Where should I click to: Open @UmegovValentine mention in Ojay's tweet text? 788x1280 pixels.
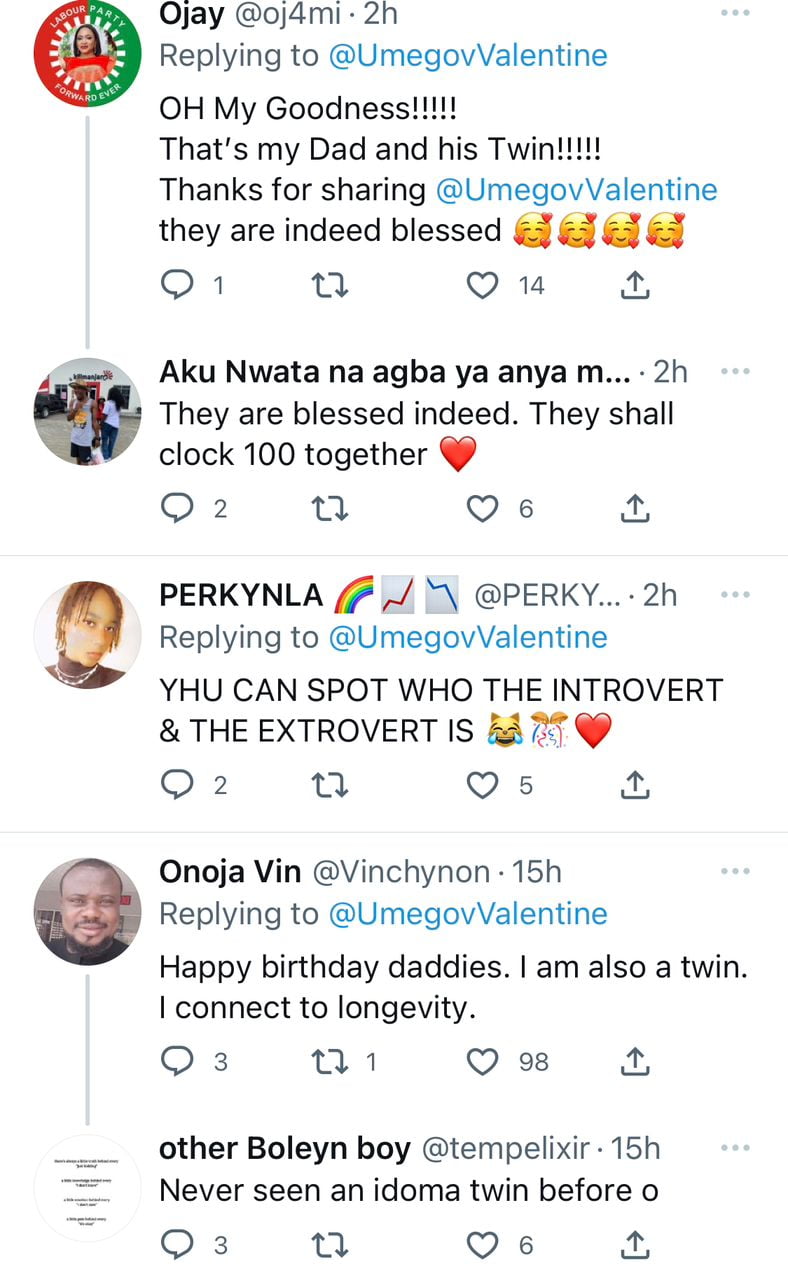click(x=578, y=190)
